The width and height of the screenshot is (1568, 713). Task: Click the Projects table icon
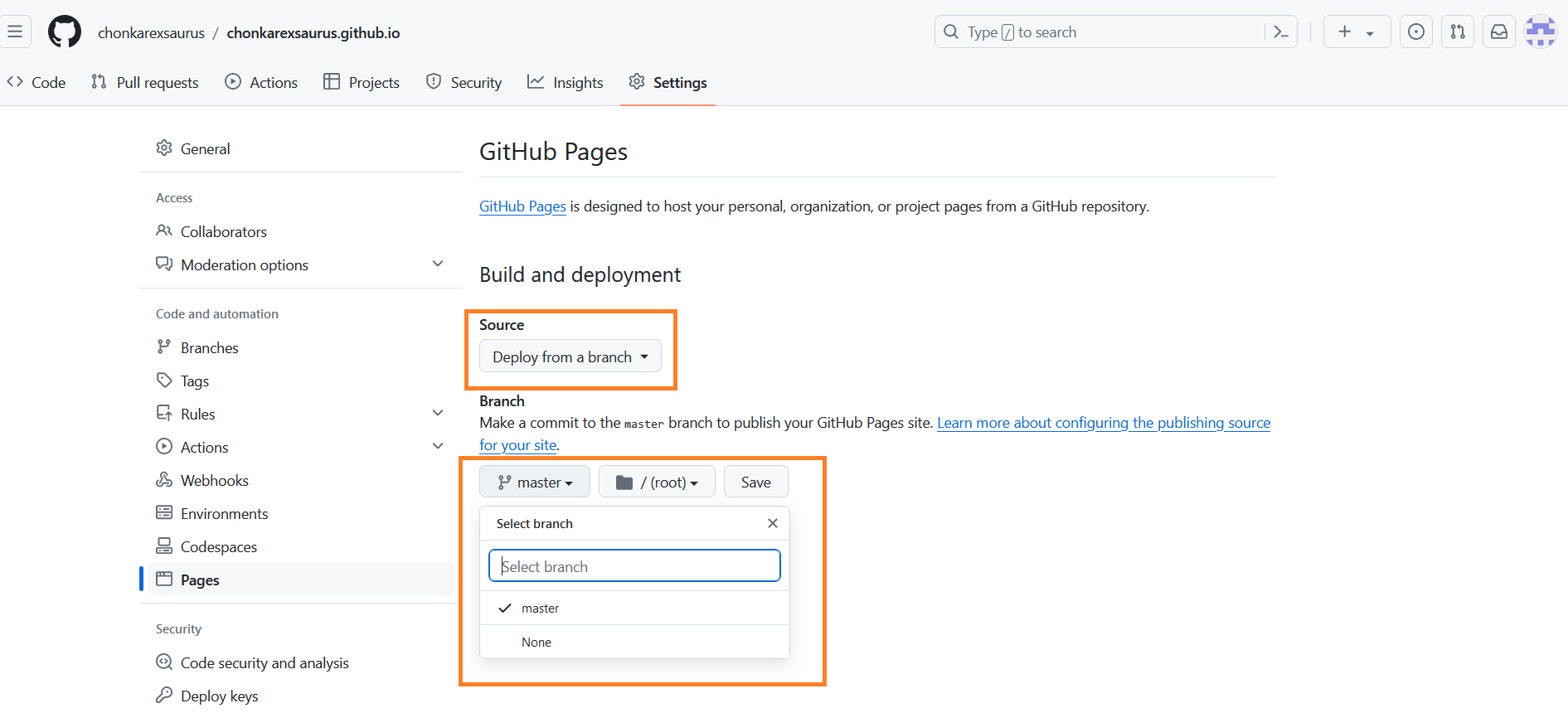332,82
